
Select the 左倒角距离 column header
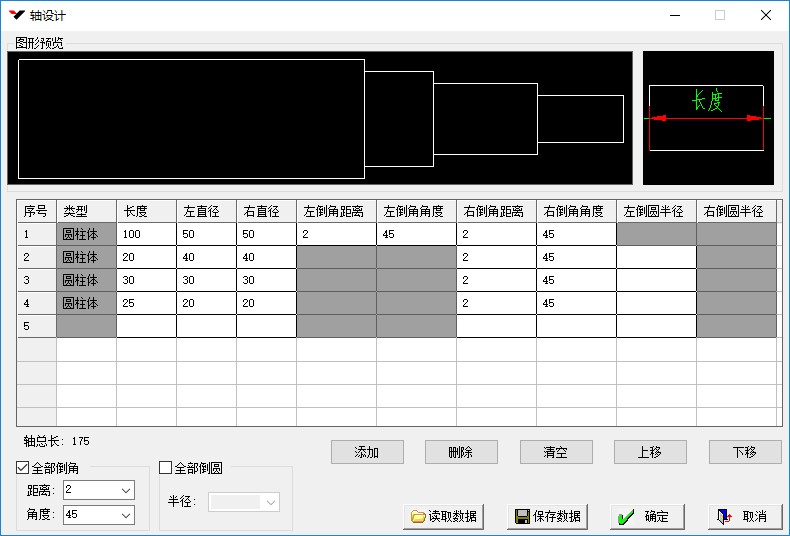(337, 211)
